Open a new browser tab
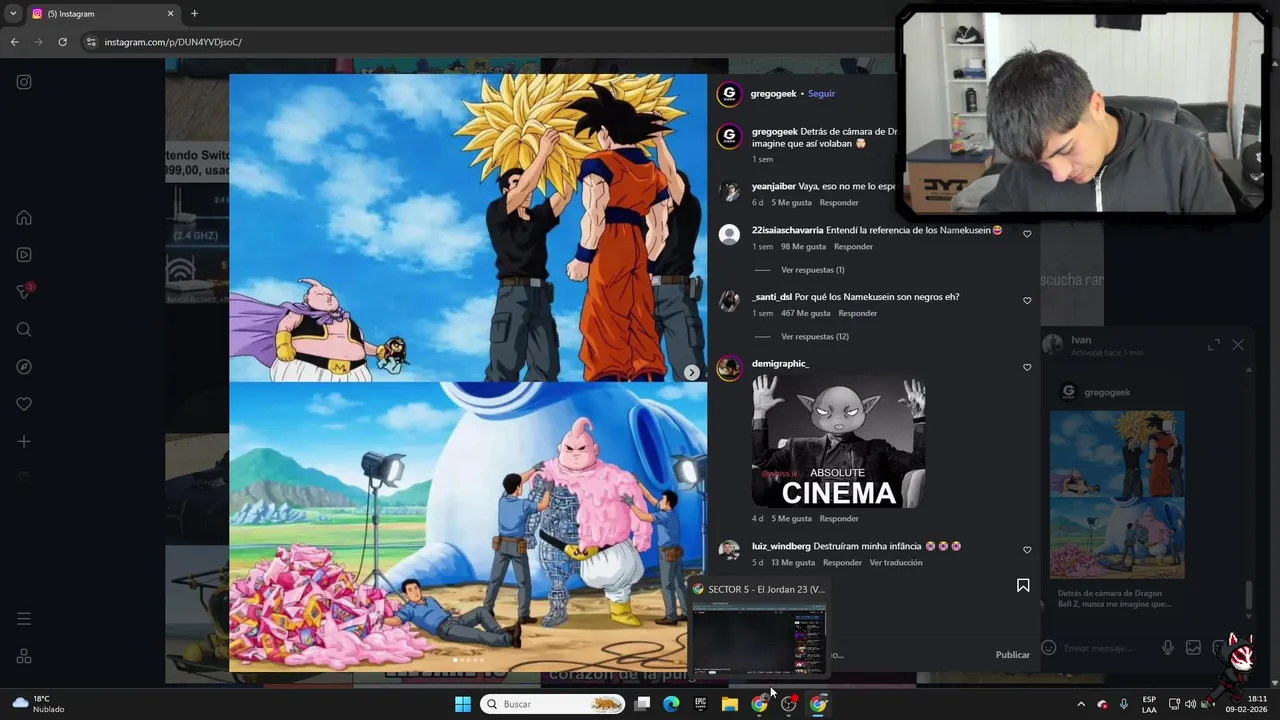The width and height of the screenshot is (1280, 720). (x=194, y=14)
